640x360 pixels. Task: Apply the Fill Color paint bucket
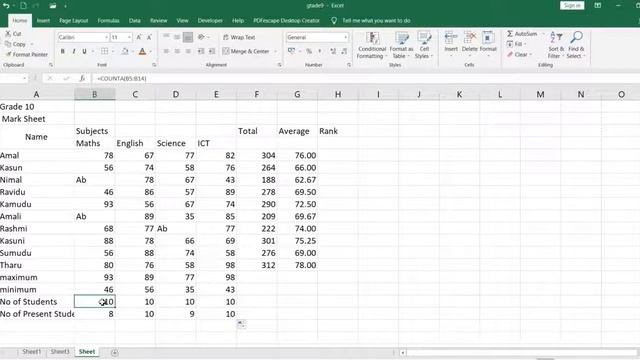[x=125, y=51]
